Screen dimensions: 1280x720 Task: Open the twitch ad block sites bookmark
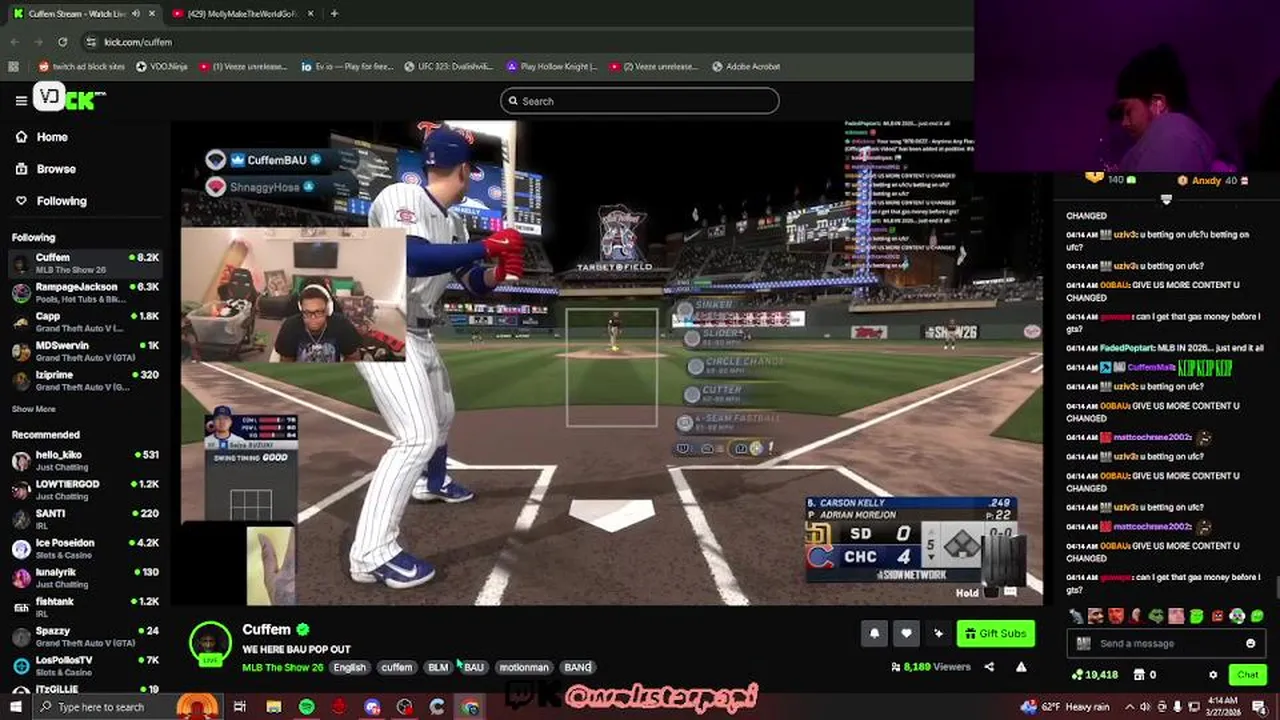(82, 66)
